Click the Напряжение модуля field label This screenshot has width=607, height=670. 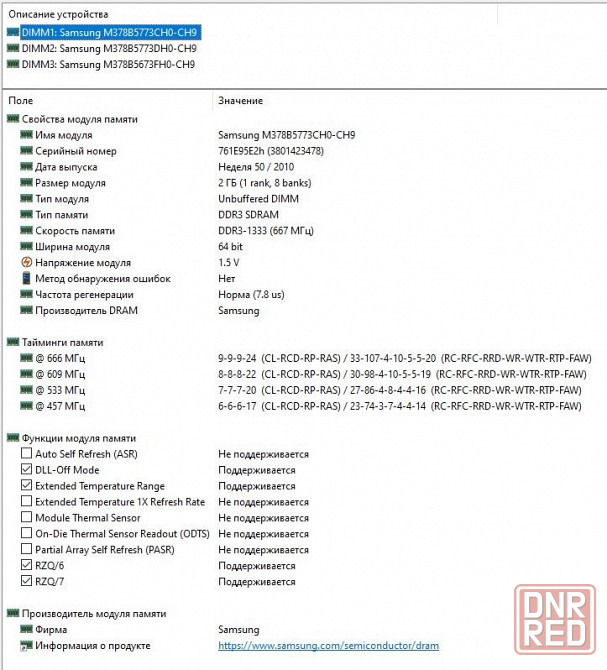pyautogui.click(x=83, y=263)
